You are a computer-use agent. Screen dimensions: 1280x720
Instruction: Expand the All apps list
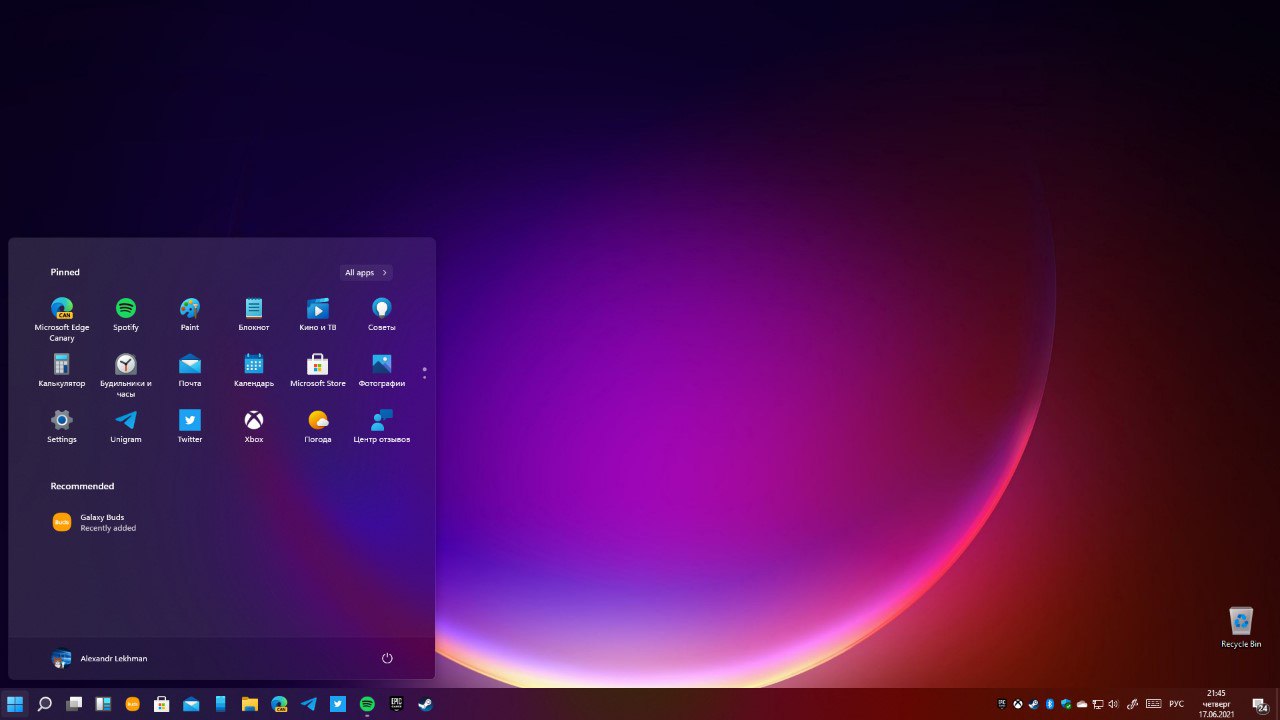(x=366, y=272)
